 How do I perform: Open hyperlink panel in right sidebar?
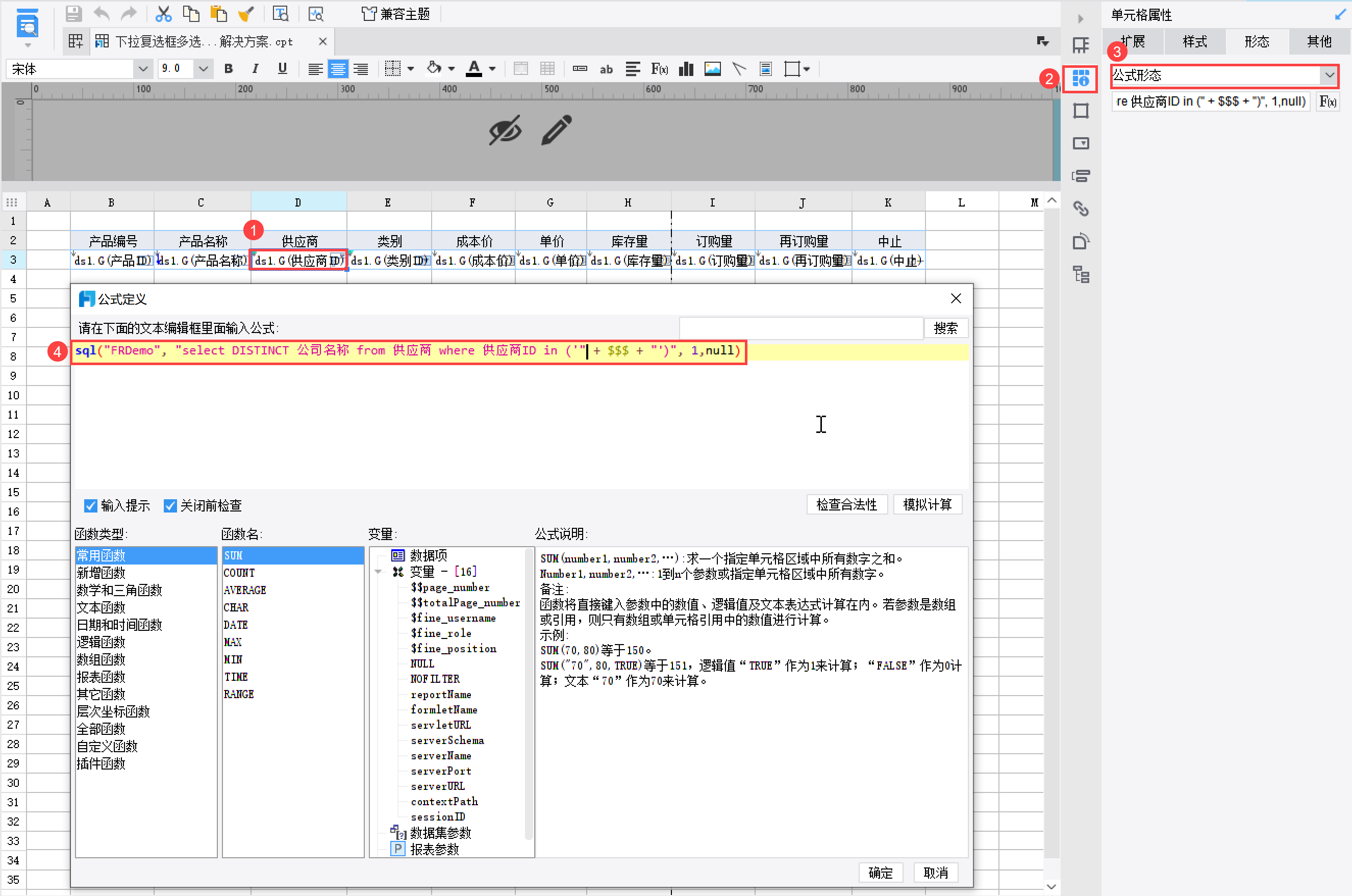(x=1081, y=209)
